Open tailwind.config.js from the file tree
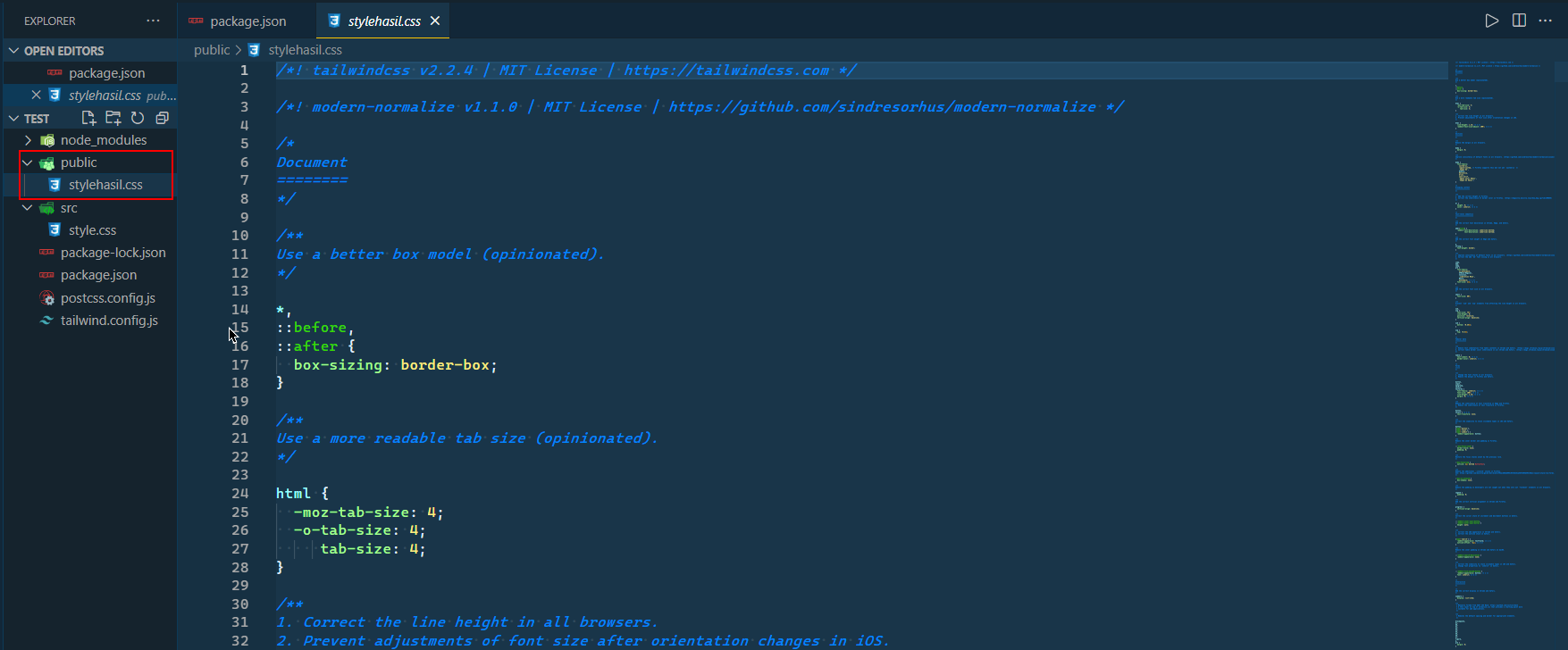 click(109, 321)
